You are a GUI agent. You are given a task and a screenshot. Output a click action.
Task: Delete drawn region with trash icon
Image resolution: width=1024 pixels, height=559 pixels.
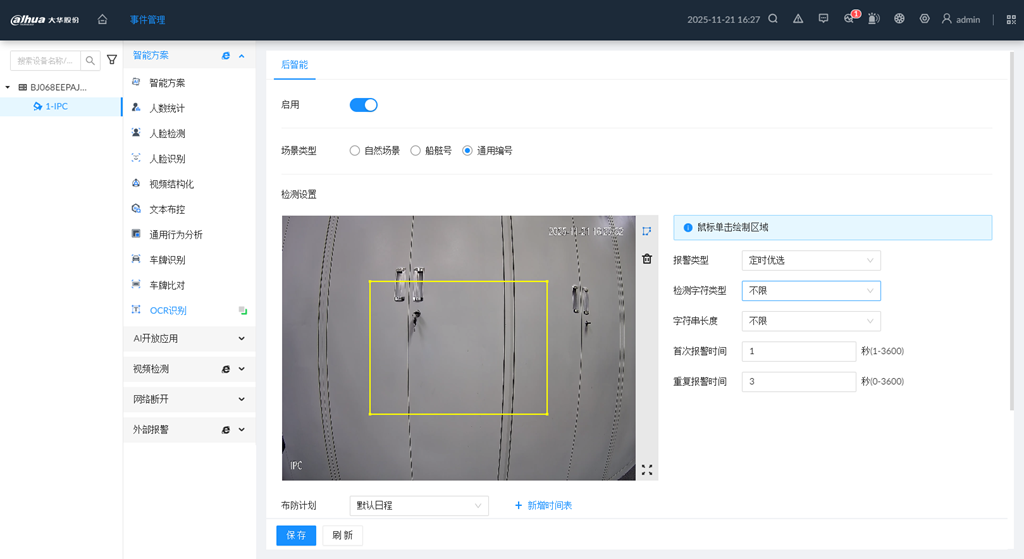click(647, 259)
